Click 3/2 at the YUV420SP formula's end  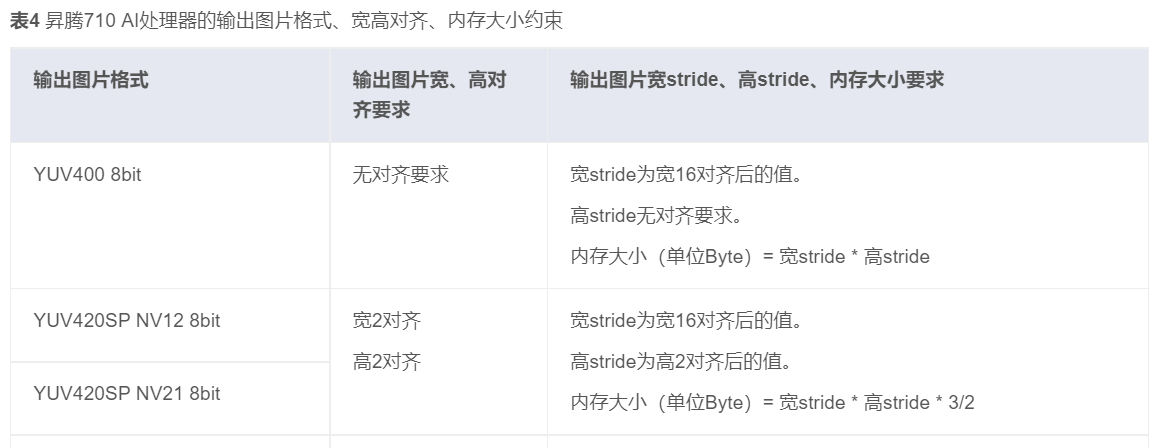coord(961,403)
